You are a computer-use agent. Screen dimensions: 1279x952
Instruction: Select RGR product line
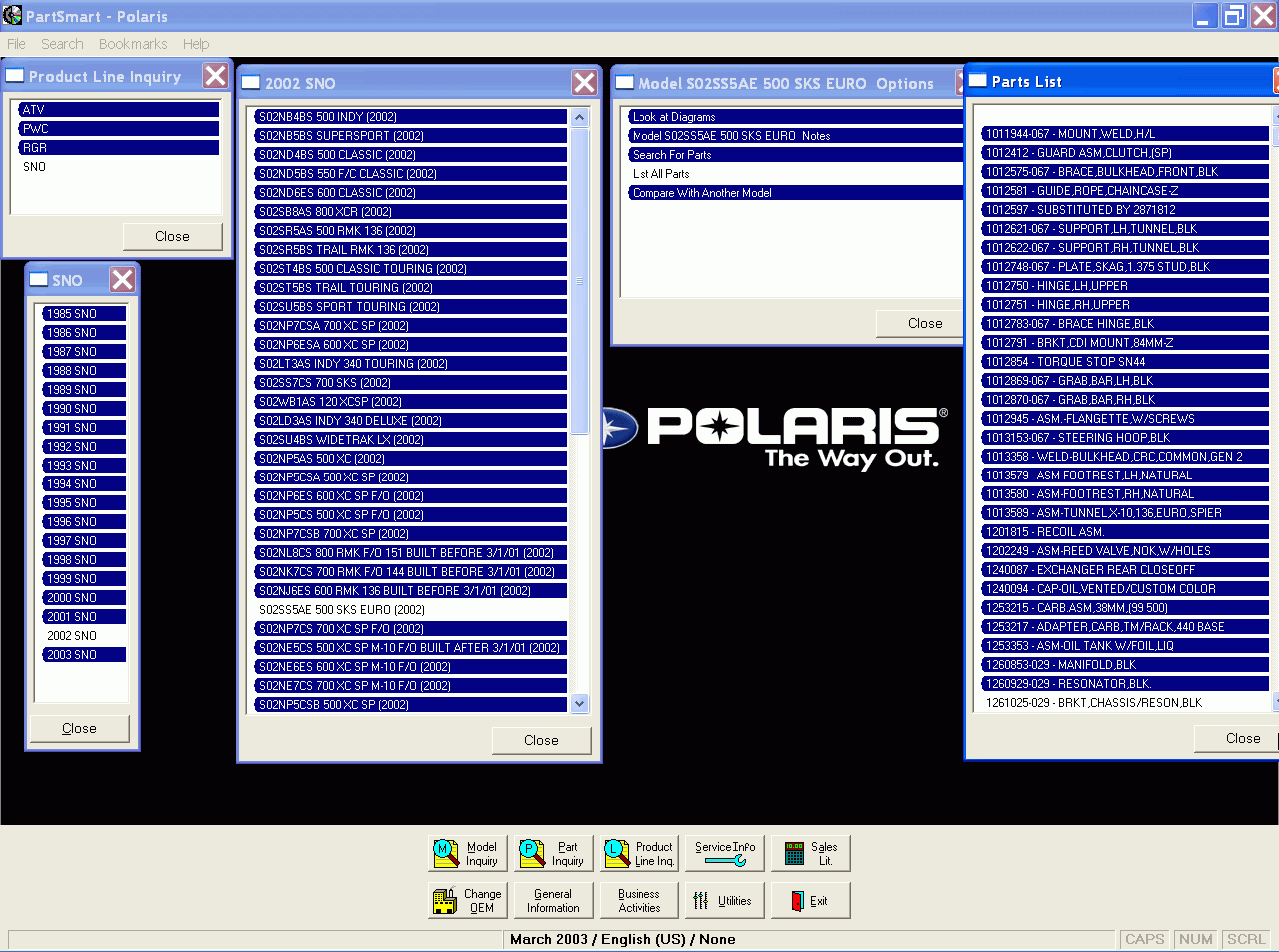[x=119, y=148]
